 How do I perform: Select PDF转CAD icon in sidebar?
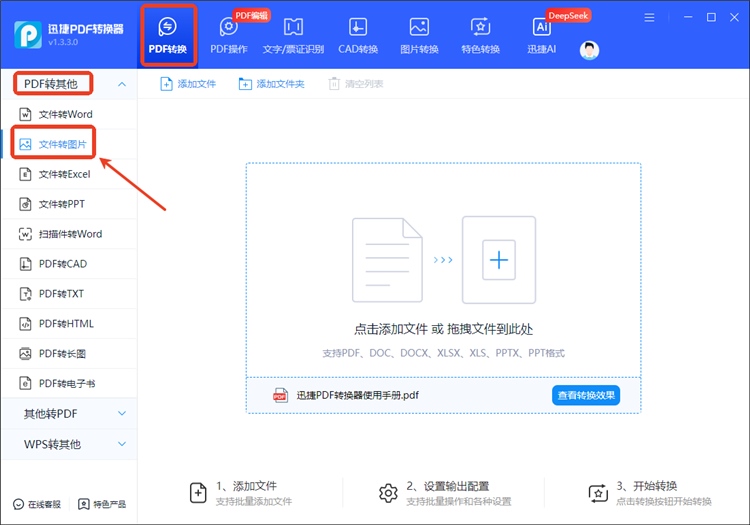[25, 264]
